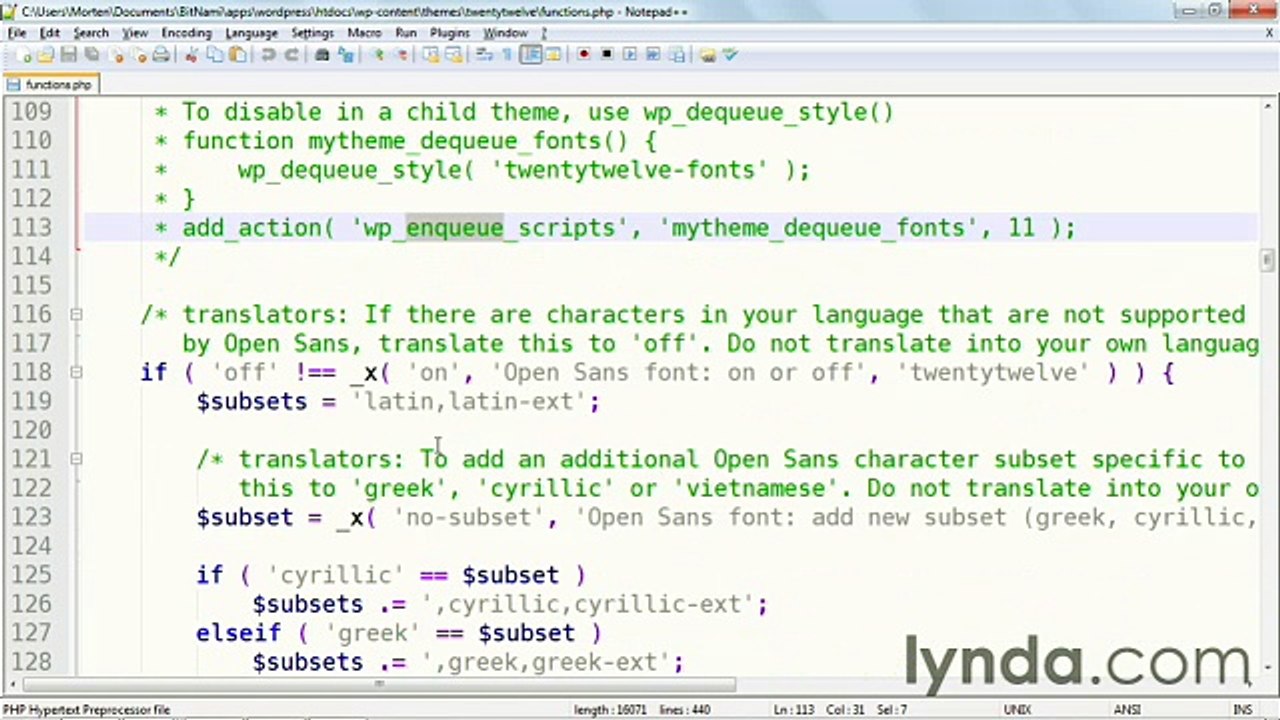Click the Print toolbar icon
Image resolution: width=1280 pixels, height=720 pixels.
coord(160,55)
